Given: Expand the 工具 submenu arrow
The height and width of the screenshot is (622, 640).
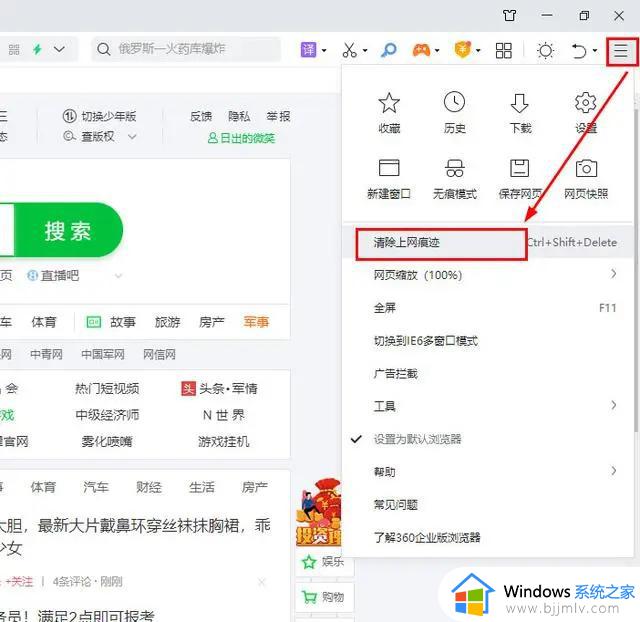Looking at the screenshot, I should pos(613,405).
